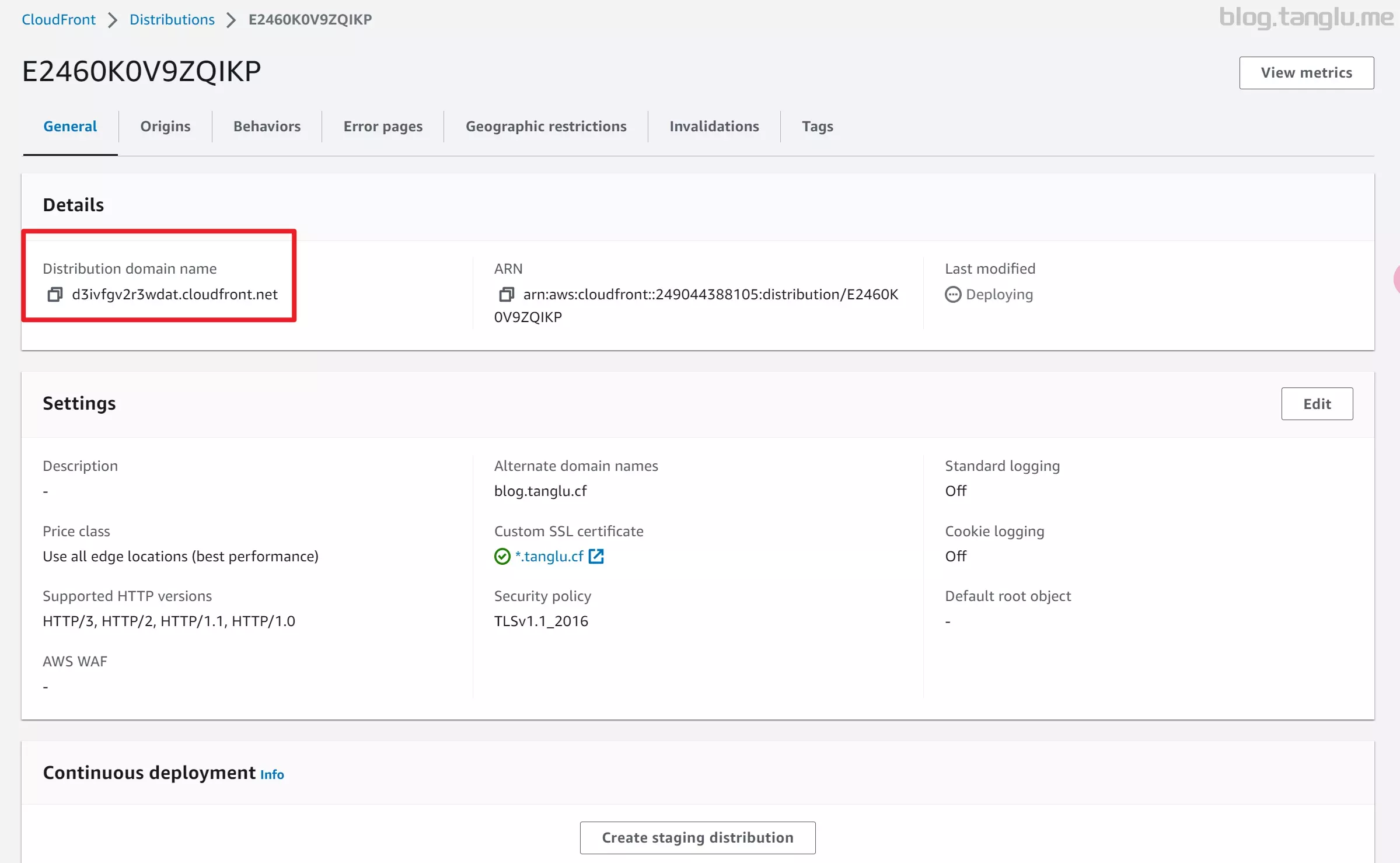Screen dimensions: 1400x863
Task: Switch to the Origins tab
Action: [x=165, y=126]
